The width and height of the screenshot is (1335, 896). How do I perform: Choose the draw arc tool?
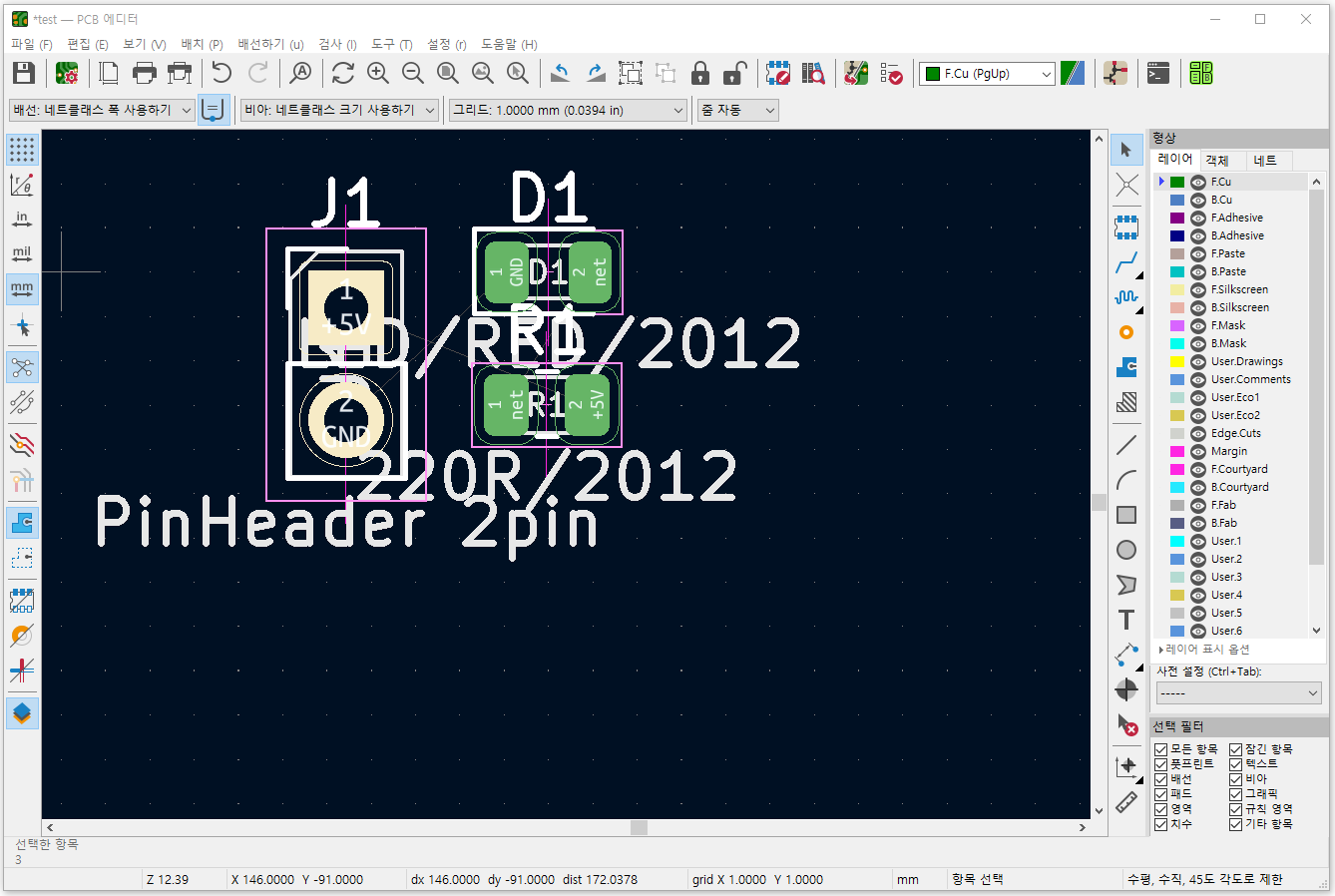(x=1126, y=480)
